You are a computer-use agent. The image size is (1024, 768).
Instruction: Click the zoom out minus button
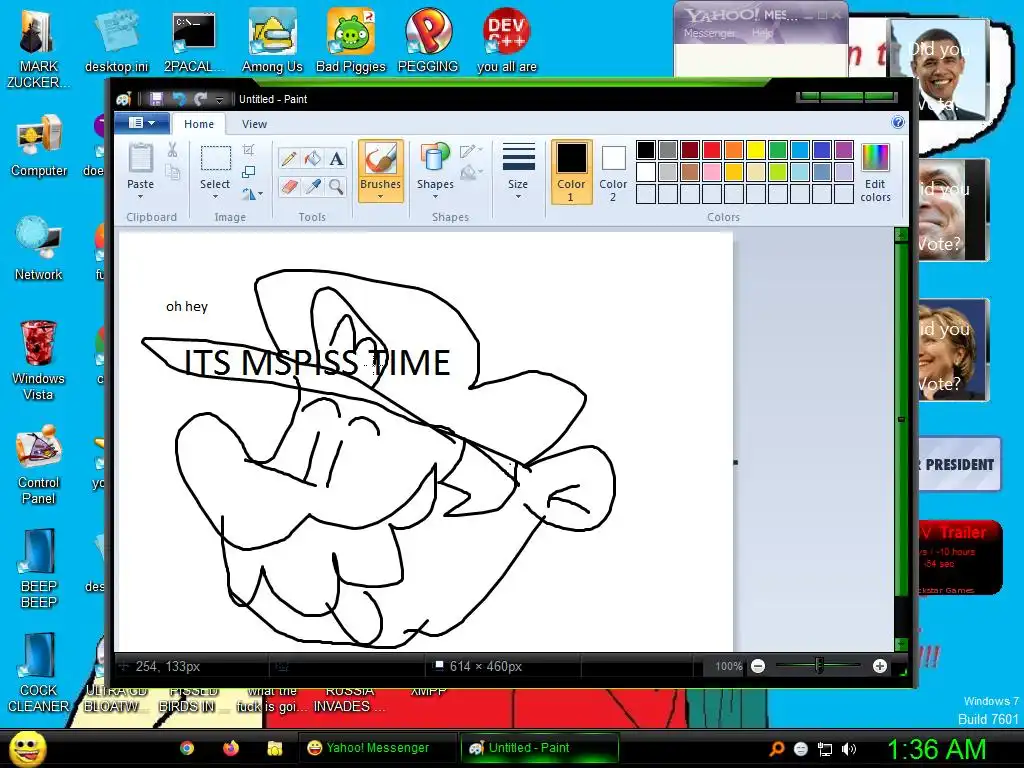(758, 666)
